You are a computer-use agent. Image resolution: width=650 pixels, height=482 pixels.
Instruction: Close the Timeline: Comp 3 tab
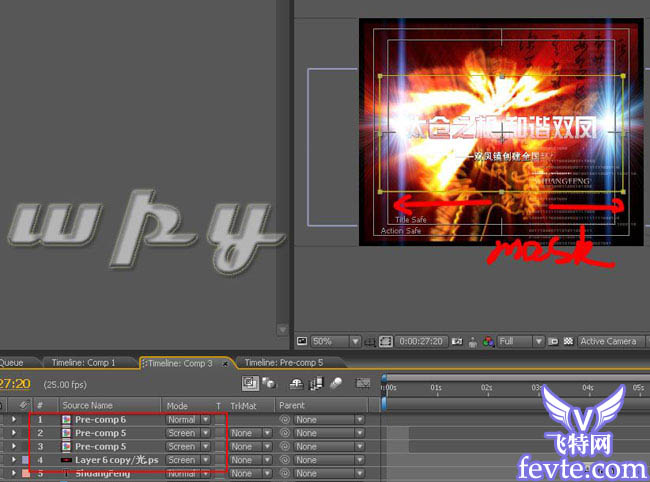click(x=226, y=364)
